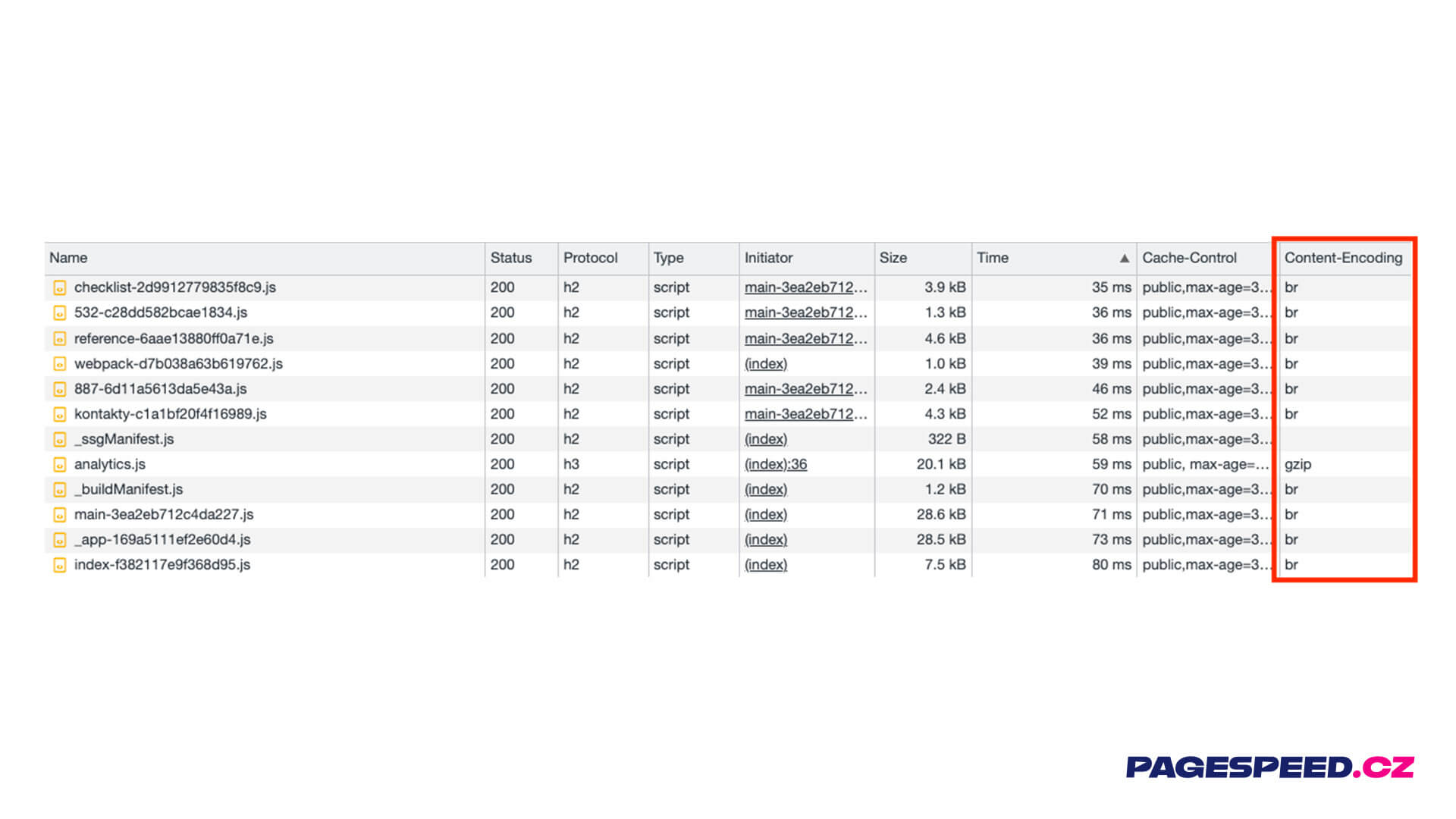
Task: Select the _app-169a5111ef2e60d4.js request
Action: [162, 540]
